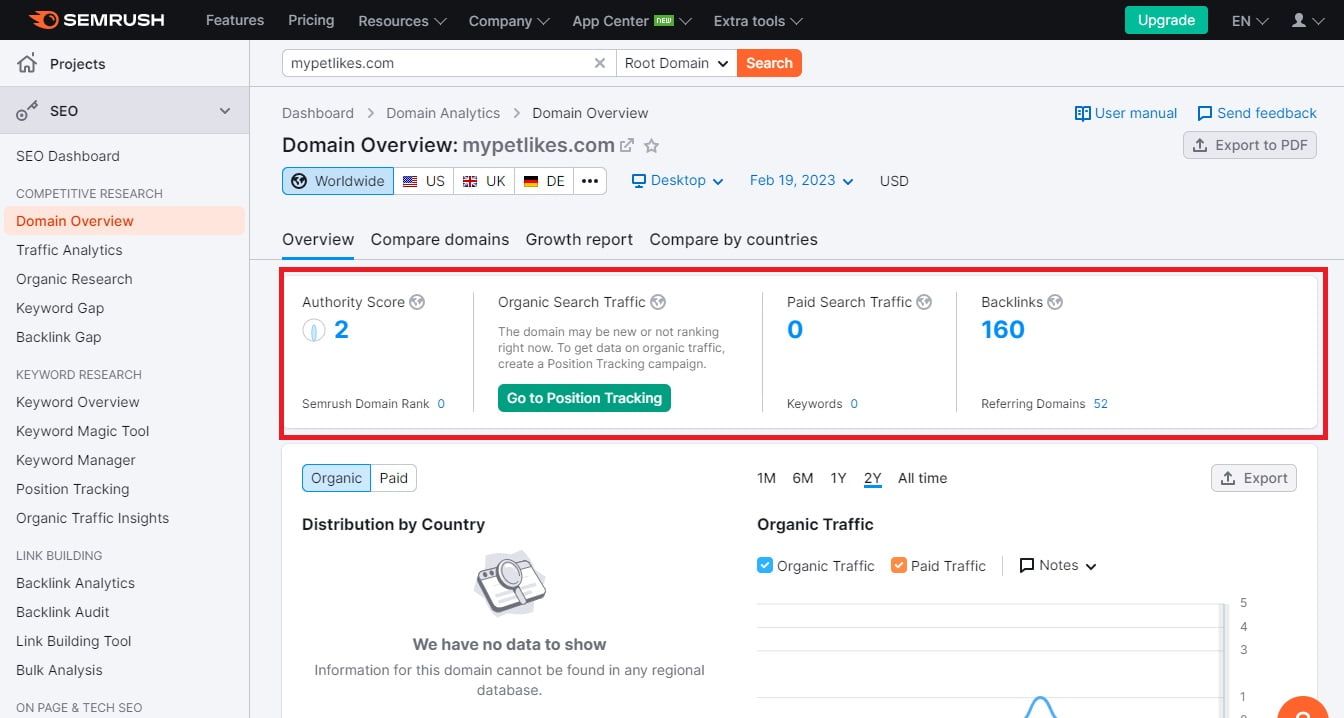Click the Projects home icon

[27, 64]
